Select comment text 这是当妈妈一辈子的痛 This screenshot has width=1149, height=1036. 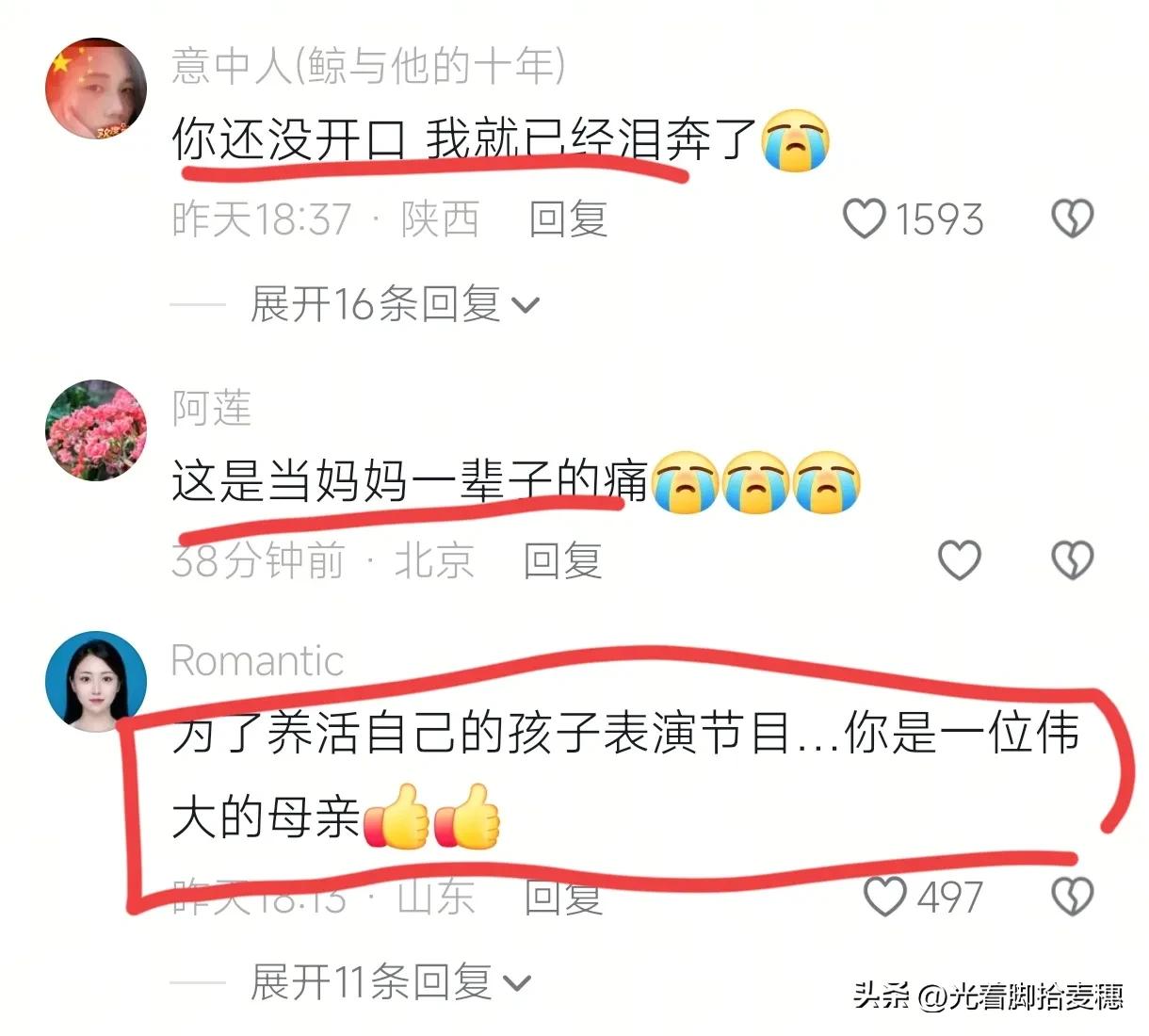(410, 482)
